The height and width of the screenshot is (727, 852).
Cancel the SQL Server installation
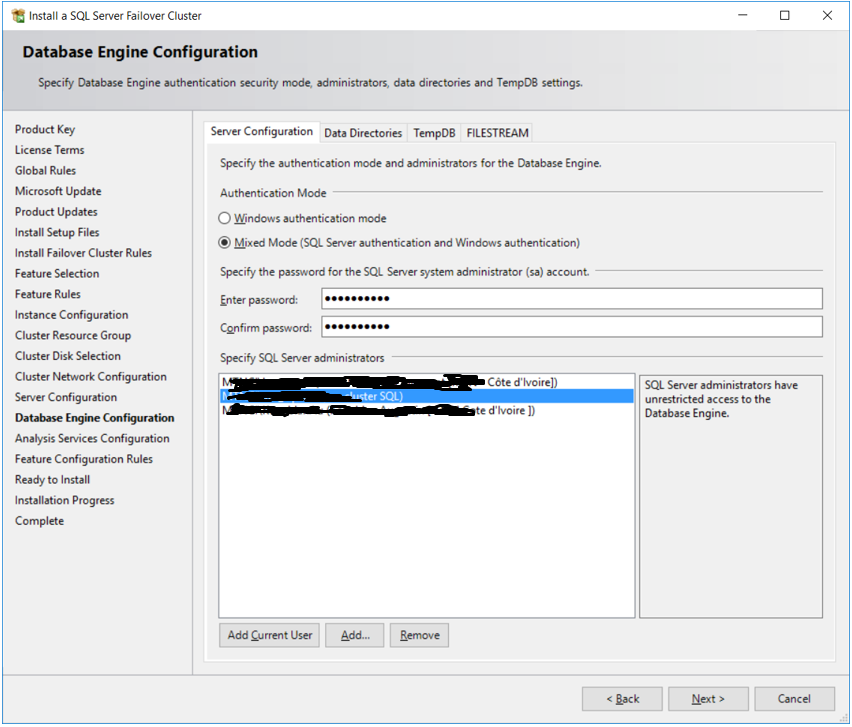click(x=794, y=700)
